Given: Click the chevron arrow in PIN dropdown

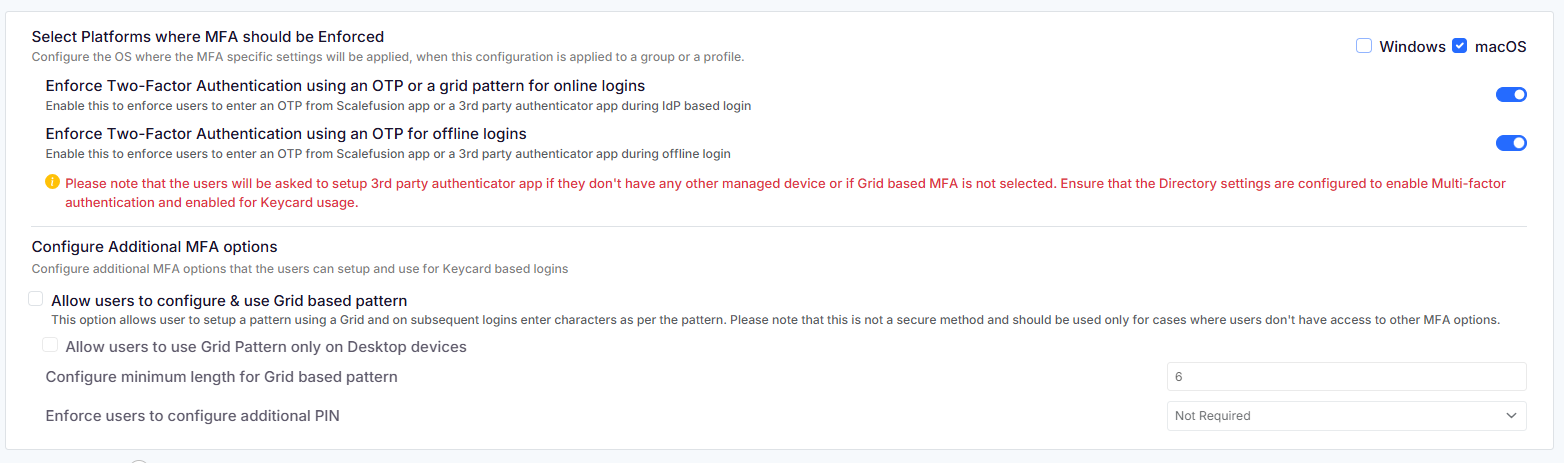Looking at the screenshot, I should [x=1511, y=415].
